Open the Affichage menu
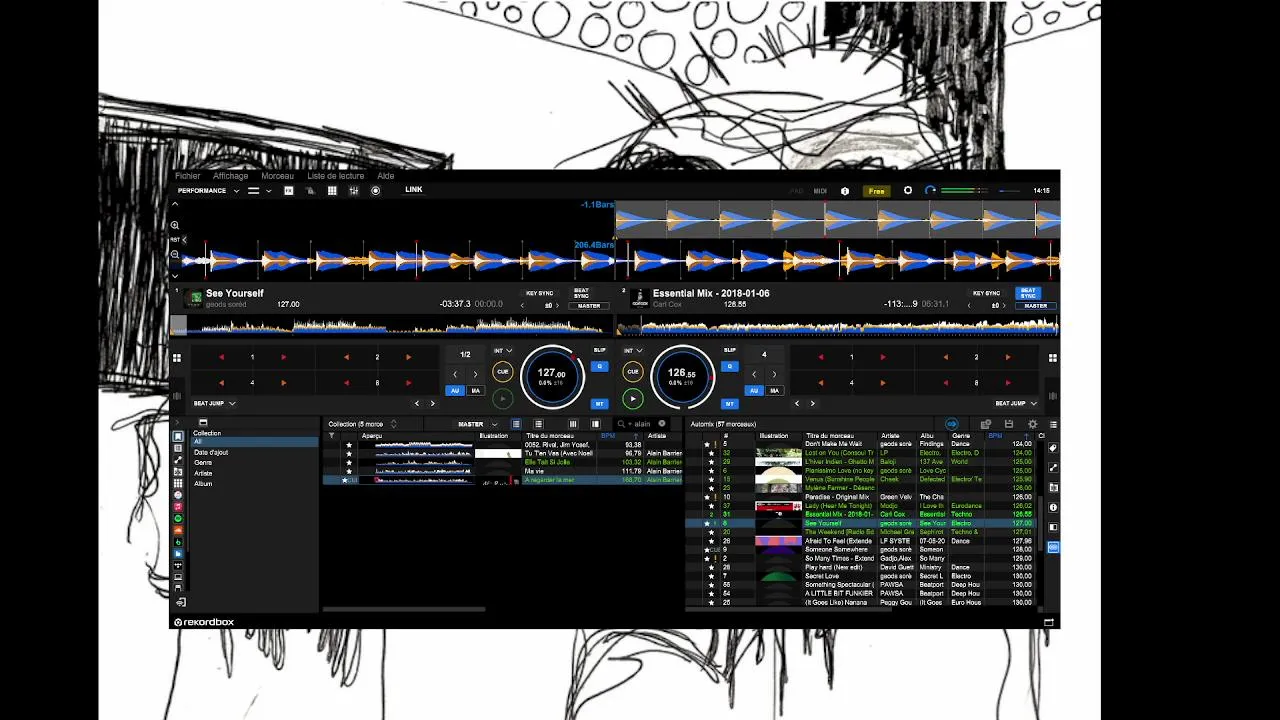The width and height of the screenshot is (1280, 720). 230,176
